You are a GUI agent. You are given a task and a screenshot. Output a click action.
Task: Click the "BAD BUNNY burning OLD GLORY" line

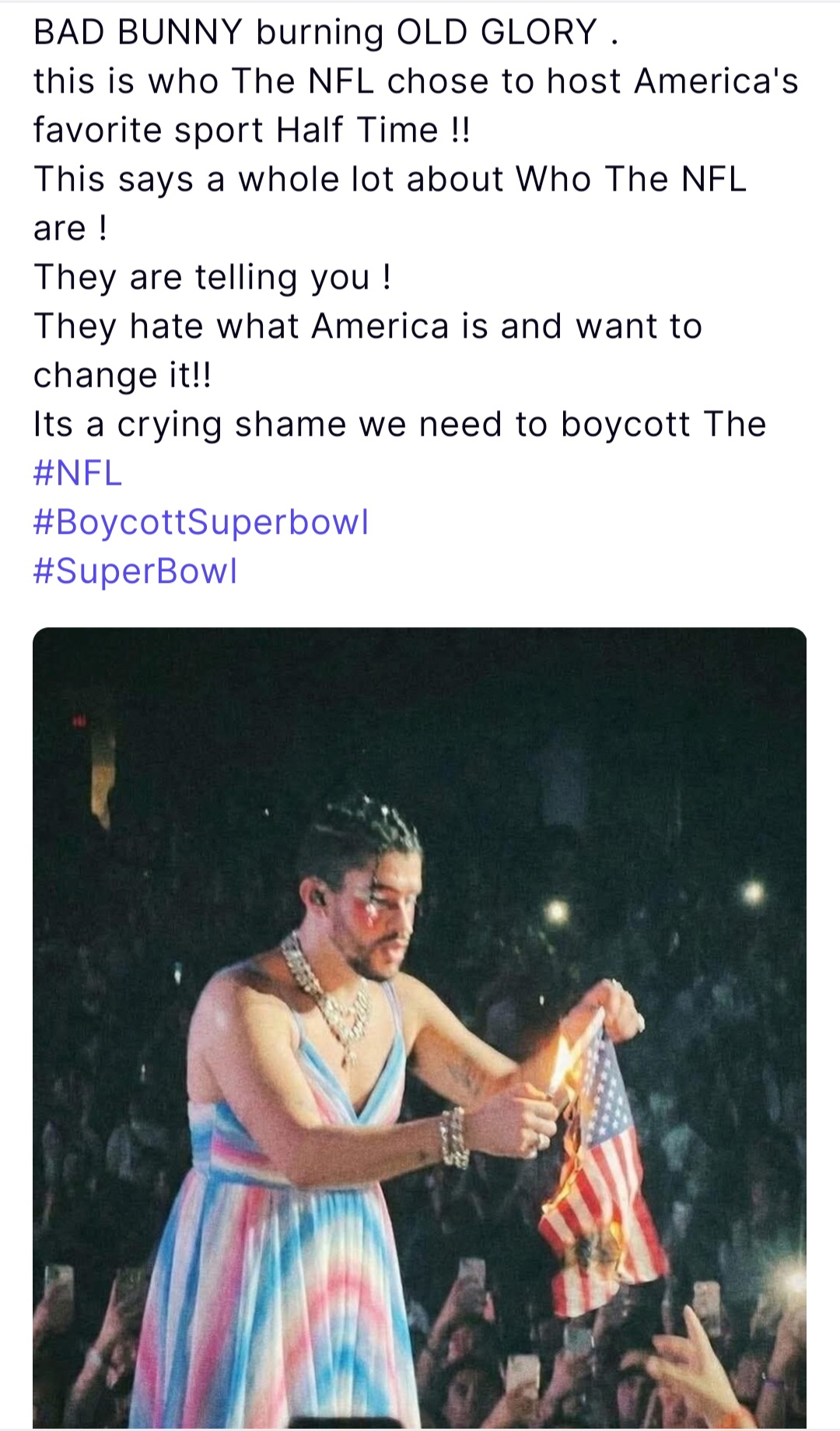[325, 33]
